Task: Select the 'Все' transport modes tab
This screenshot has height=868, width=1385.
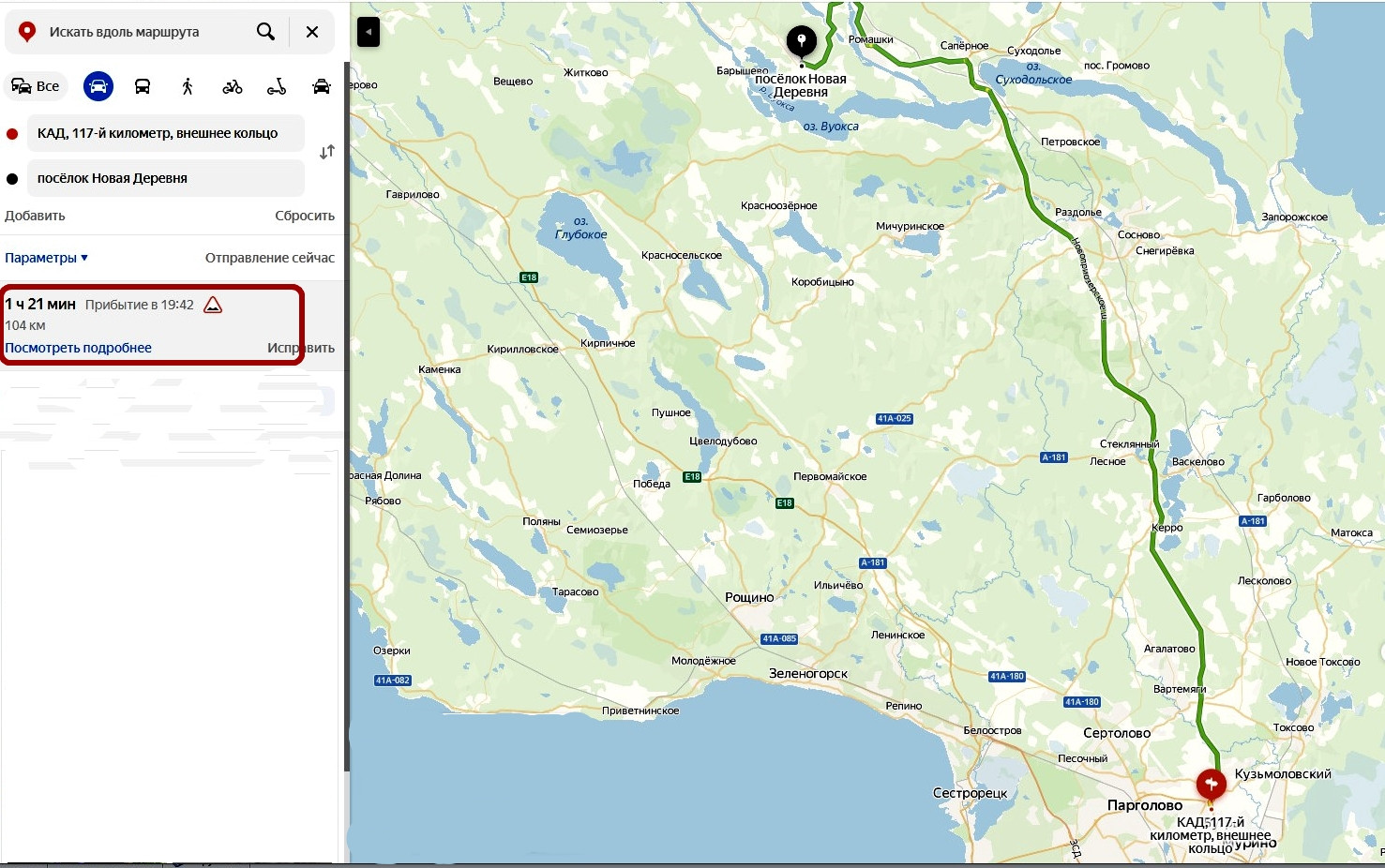Action: (x=36, y=86)
